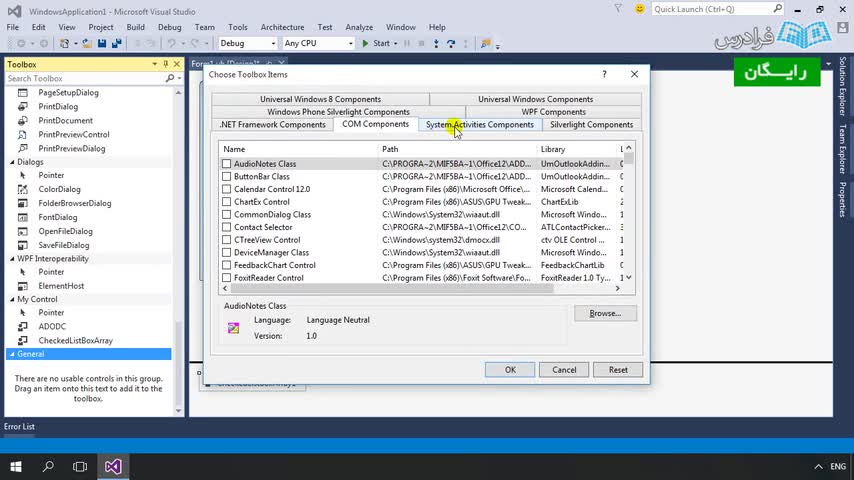
Task: Check DeviceManager Class checkbox
Action: 227,252
